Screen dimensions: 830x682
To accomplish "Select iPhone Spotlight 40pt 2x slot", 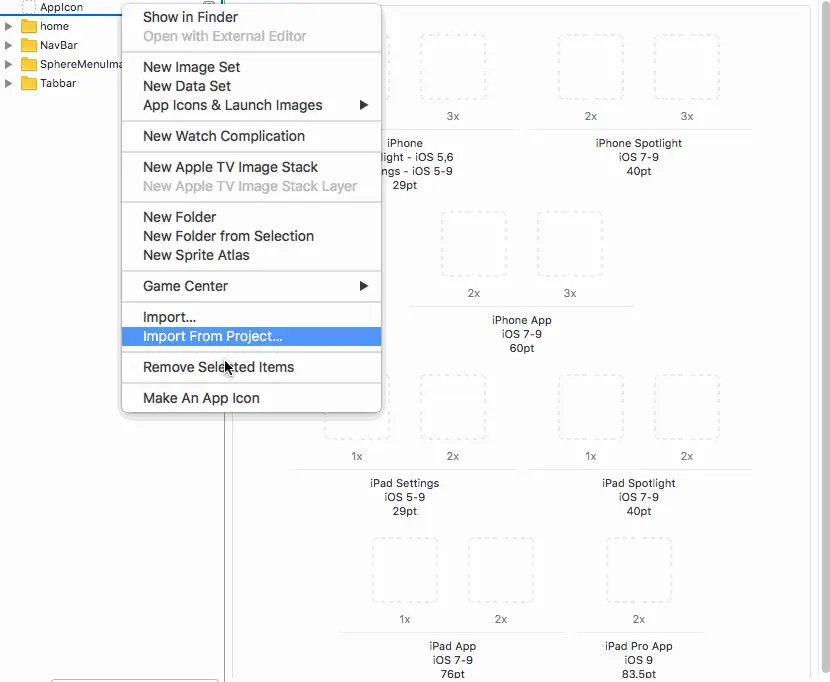I will coord(591,67).
